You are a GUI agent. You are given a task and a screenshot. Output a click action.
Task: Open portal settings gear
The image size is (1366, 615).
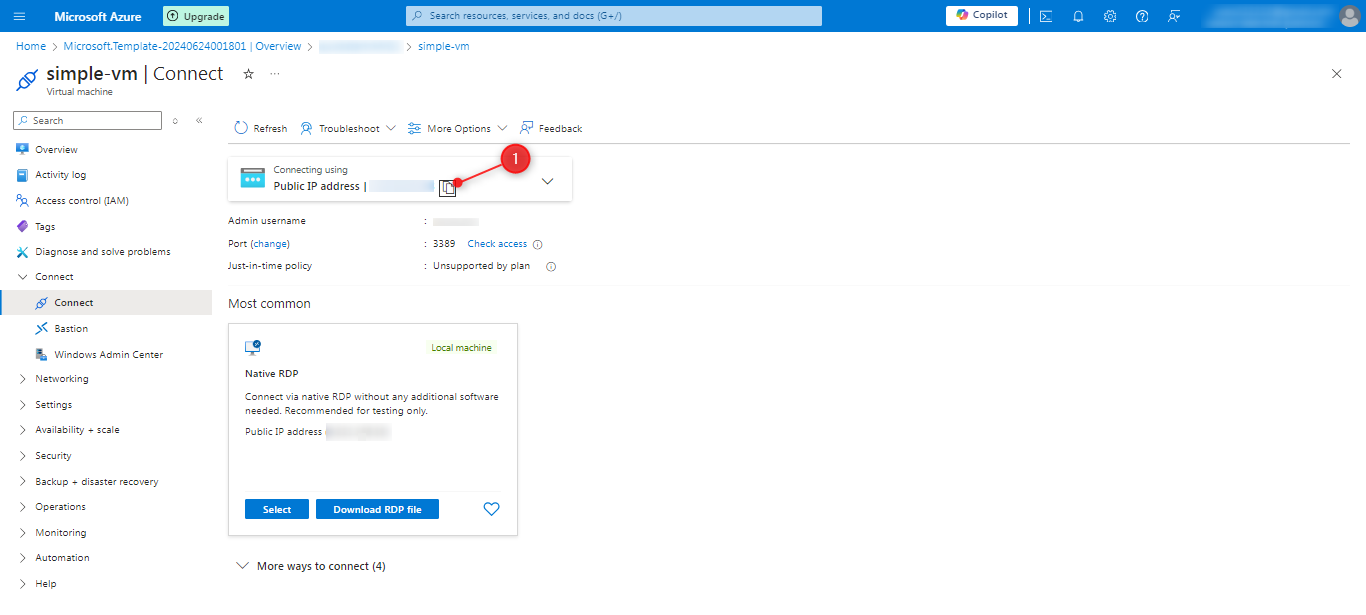click(x=1110, y=16)
